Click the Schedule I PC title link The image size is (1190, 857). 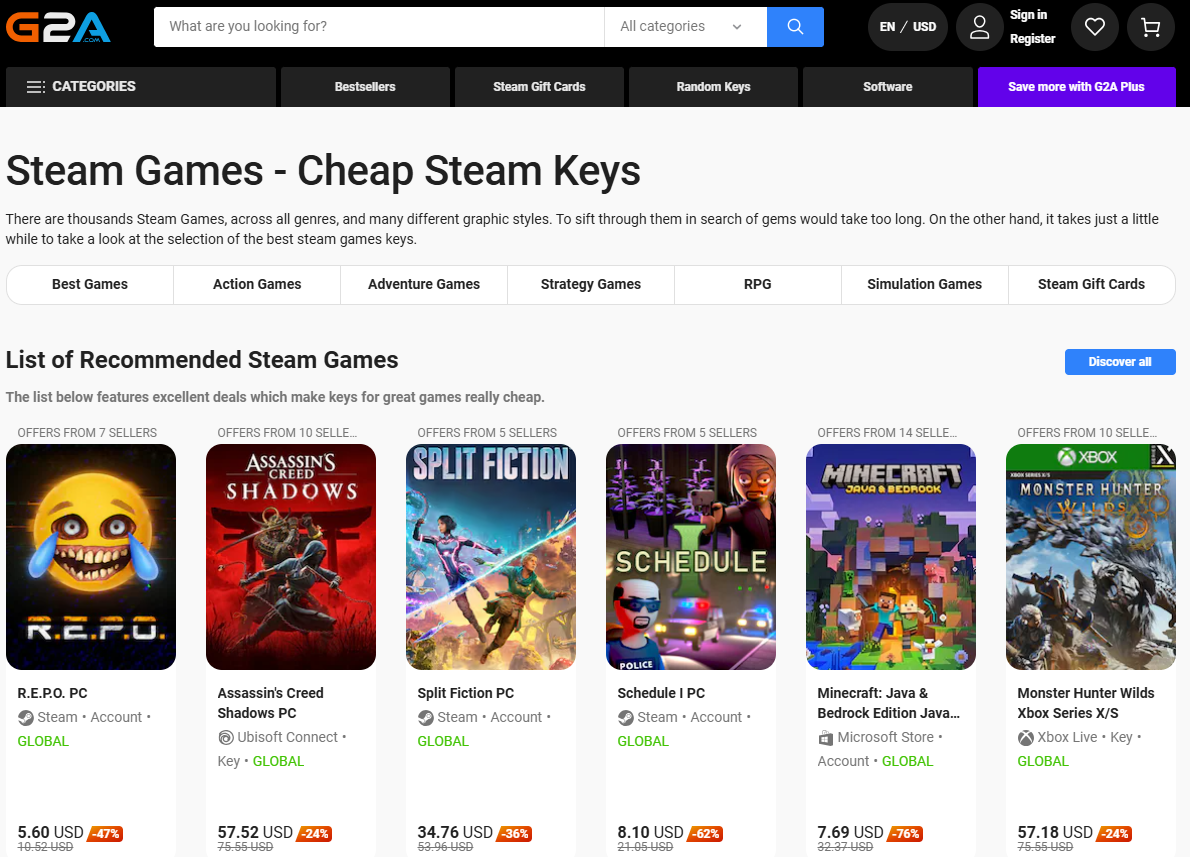tap(661, 693)
